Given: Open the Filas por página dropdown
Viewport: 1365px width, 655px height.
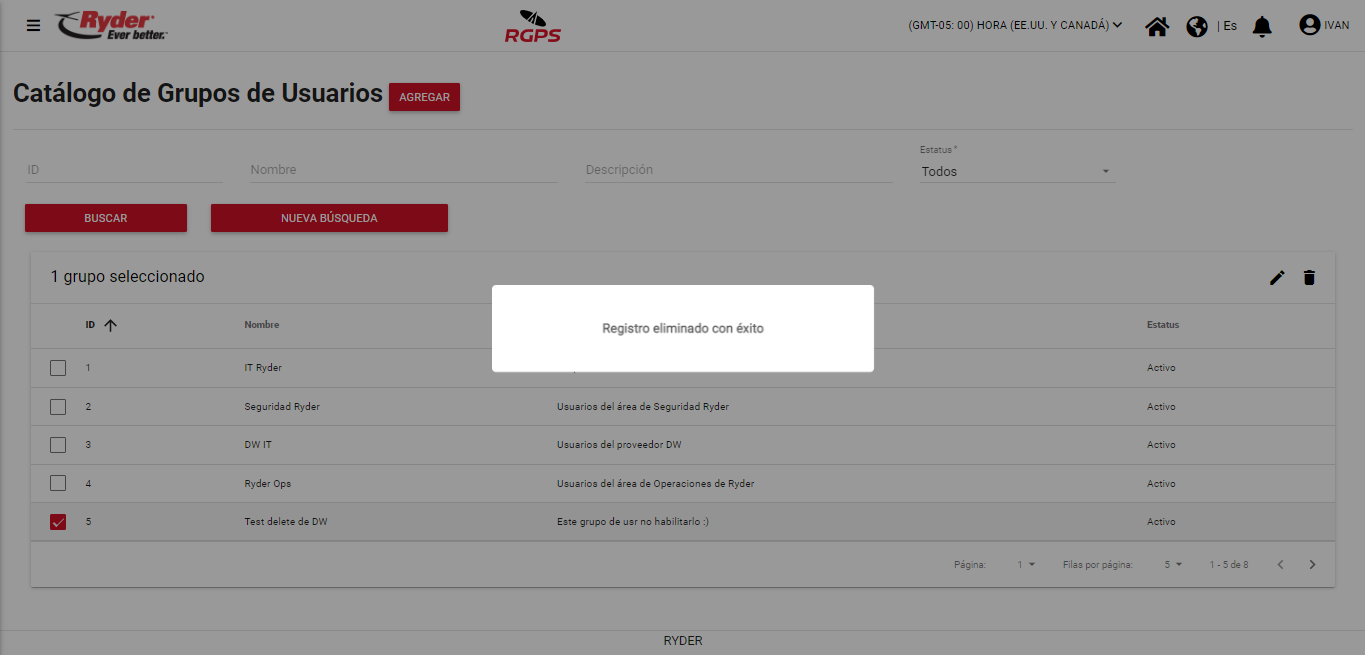Looking at the screenshot, I should point(1173,565).
